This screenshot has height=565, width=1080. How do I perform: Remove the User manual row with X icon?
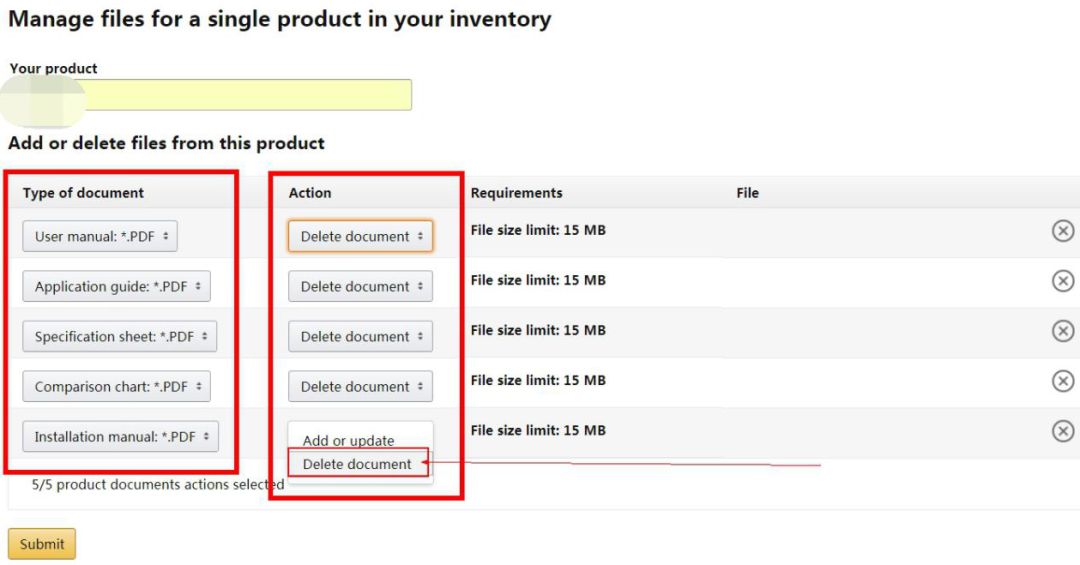[x=1063, y=231]
